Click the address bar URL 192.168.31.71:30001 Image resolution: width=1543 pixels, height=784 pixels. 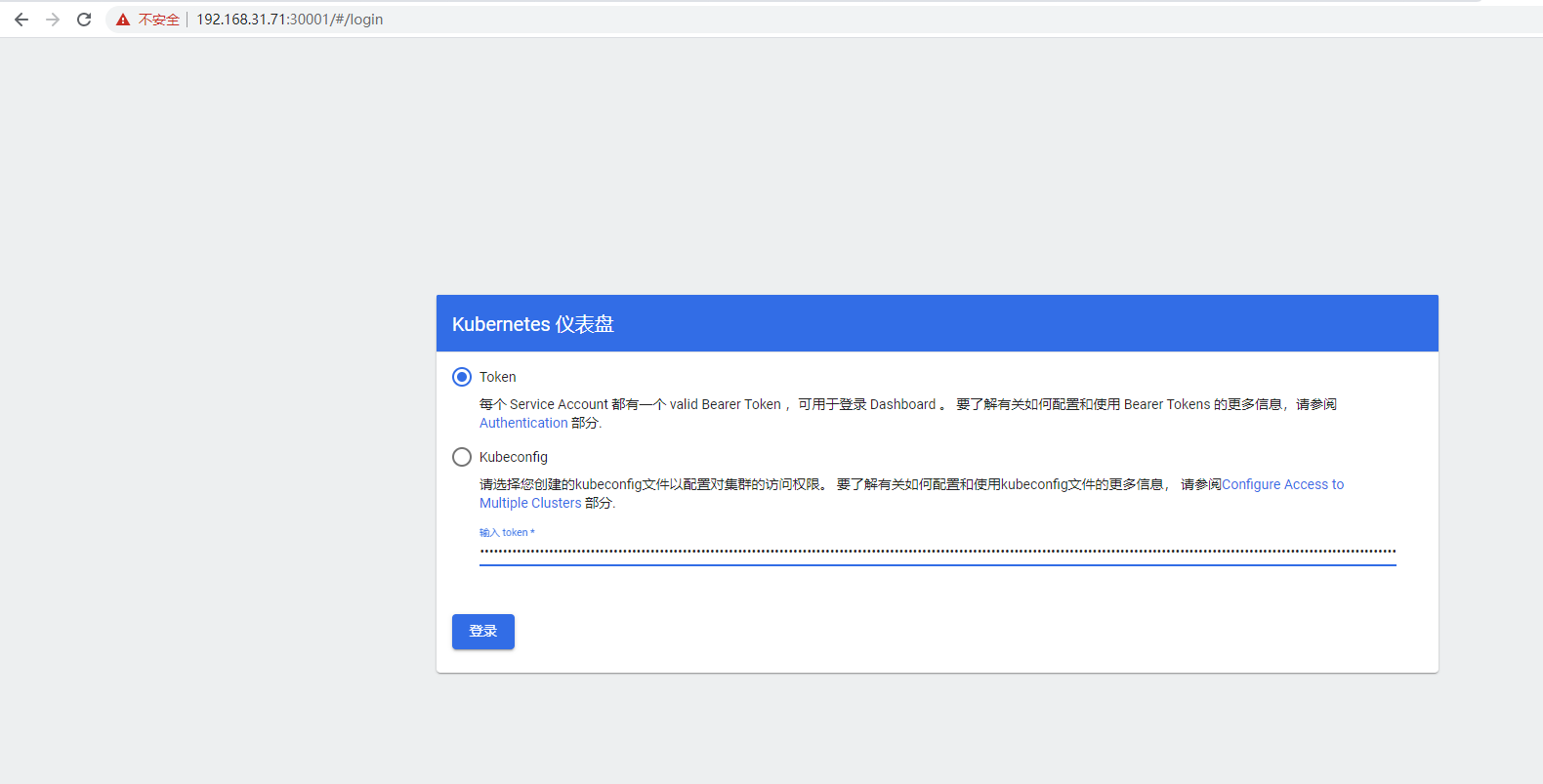(x=290, y=20)
